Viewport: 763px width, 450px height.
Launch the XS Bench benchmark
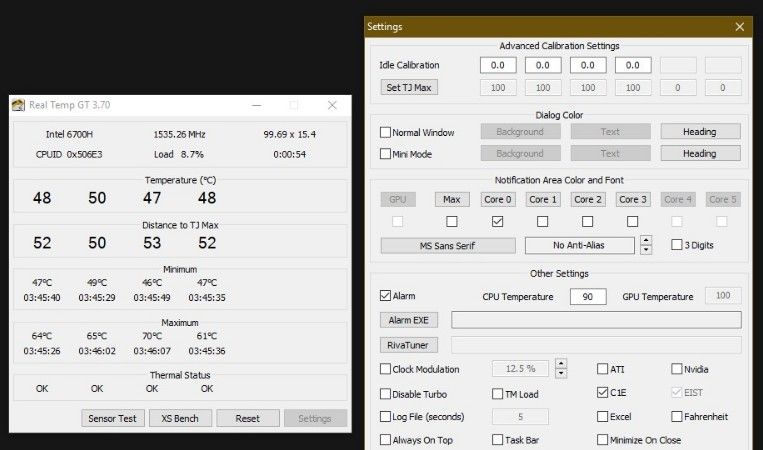[180, 418]
